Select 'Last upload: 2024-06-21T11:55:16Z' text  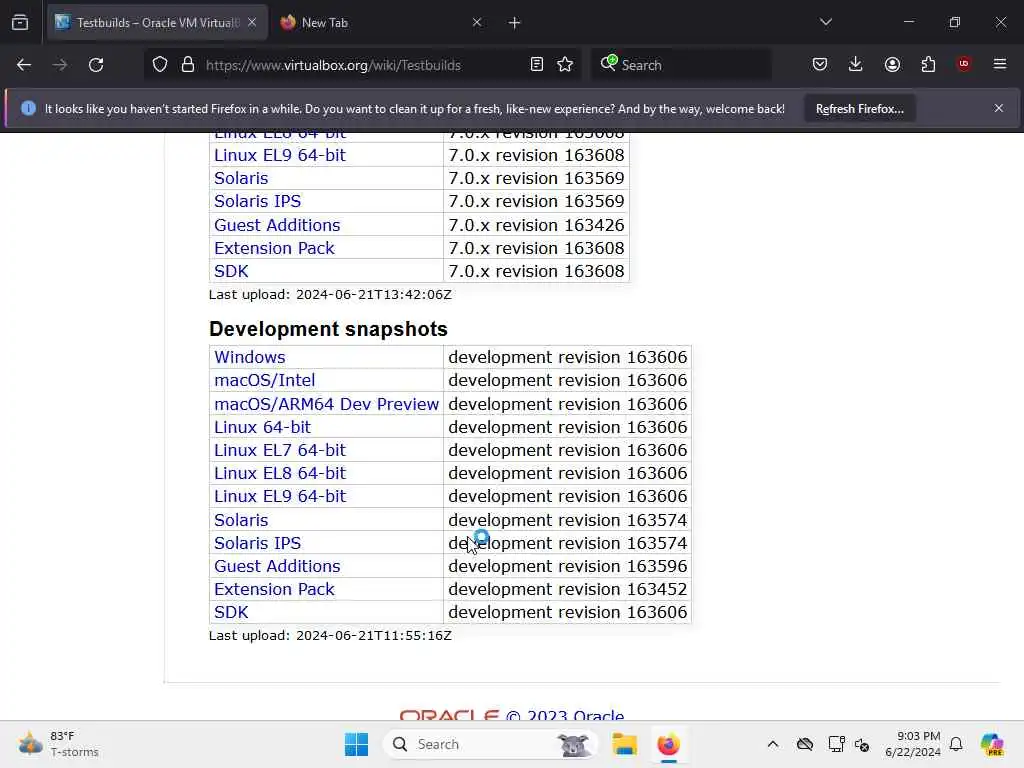coord(330,635)
